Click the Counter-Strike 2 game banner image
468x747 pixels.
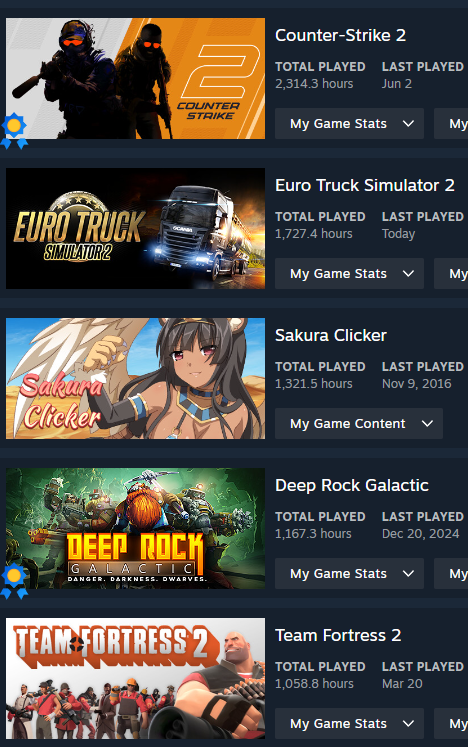point(135,79)
